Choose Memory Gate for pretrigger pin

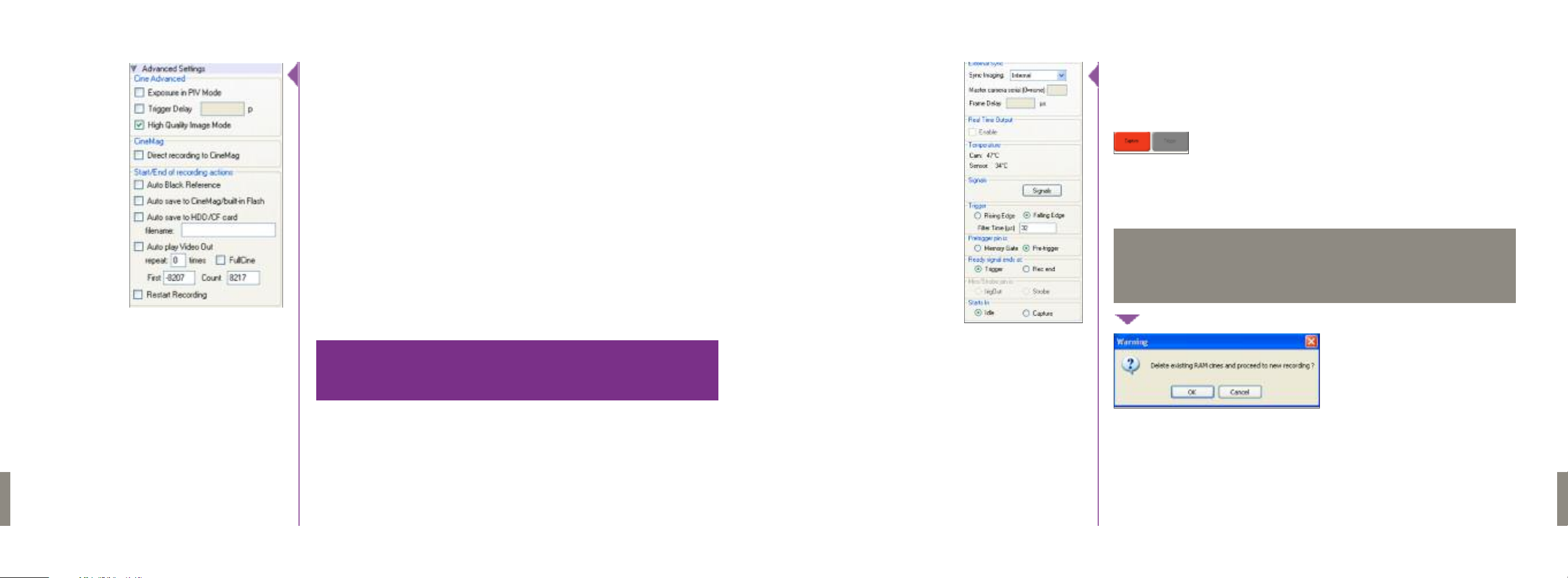click(x=977, y=249)
